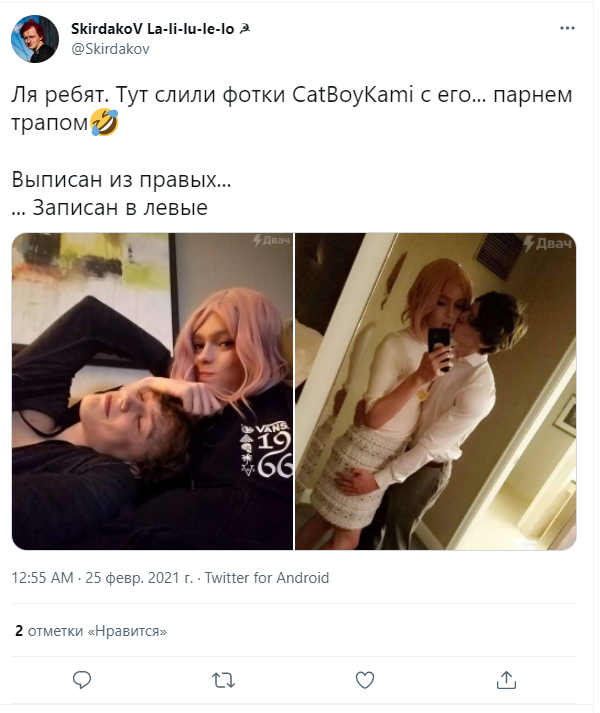Open the author's round profile avatar

[35, 39]
